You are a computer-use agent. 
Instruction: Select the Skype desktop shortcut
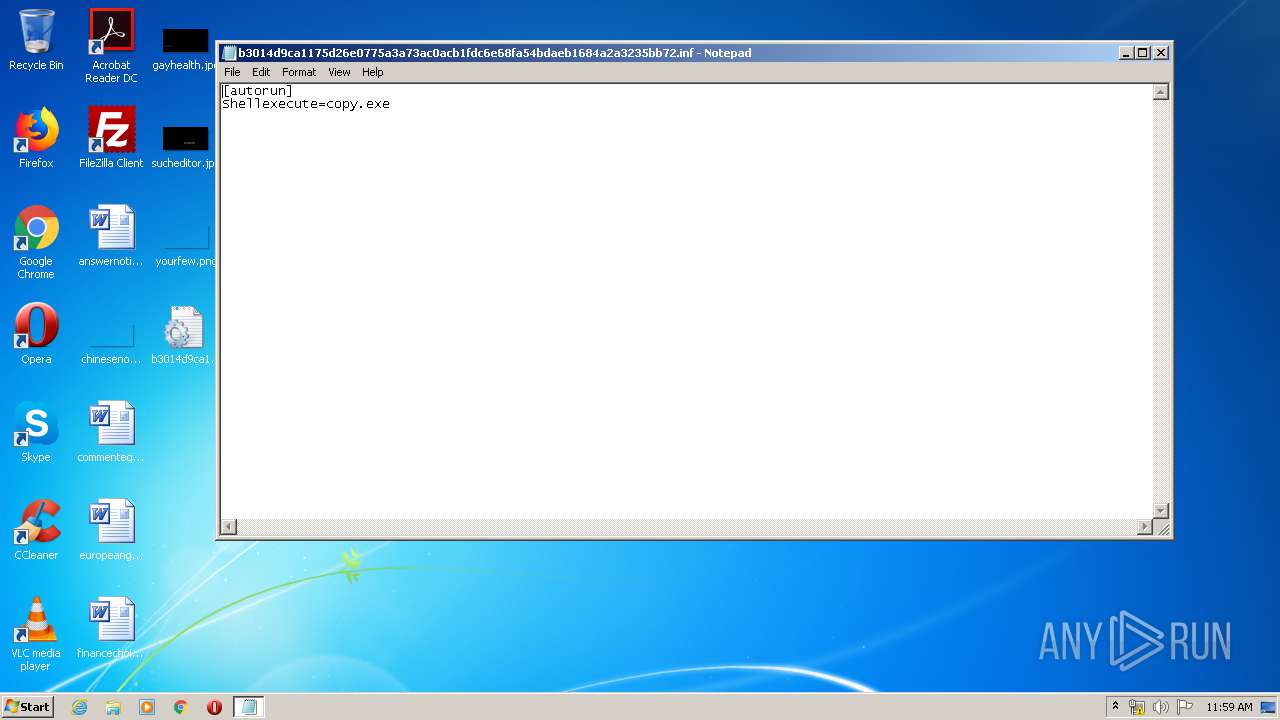point(36,432)
